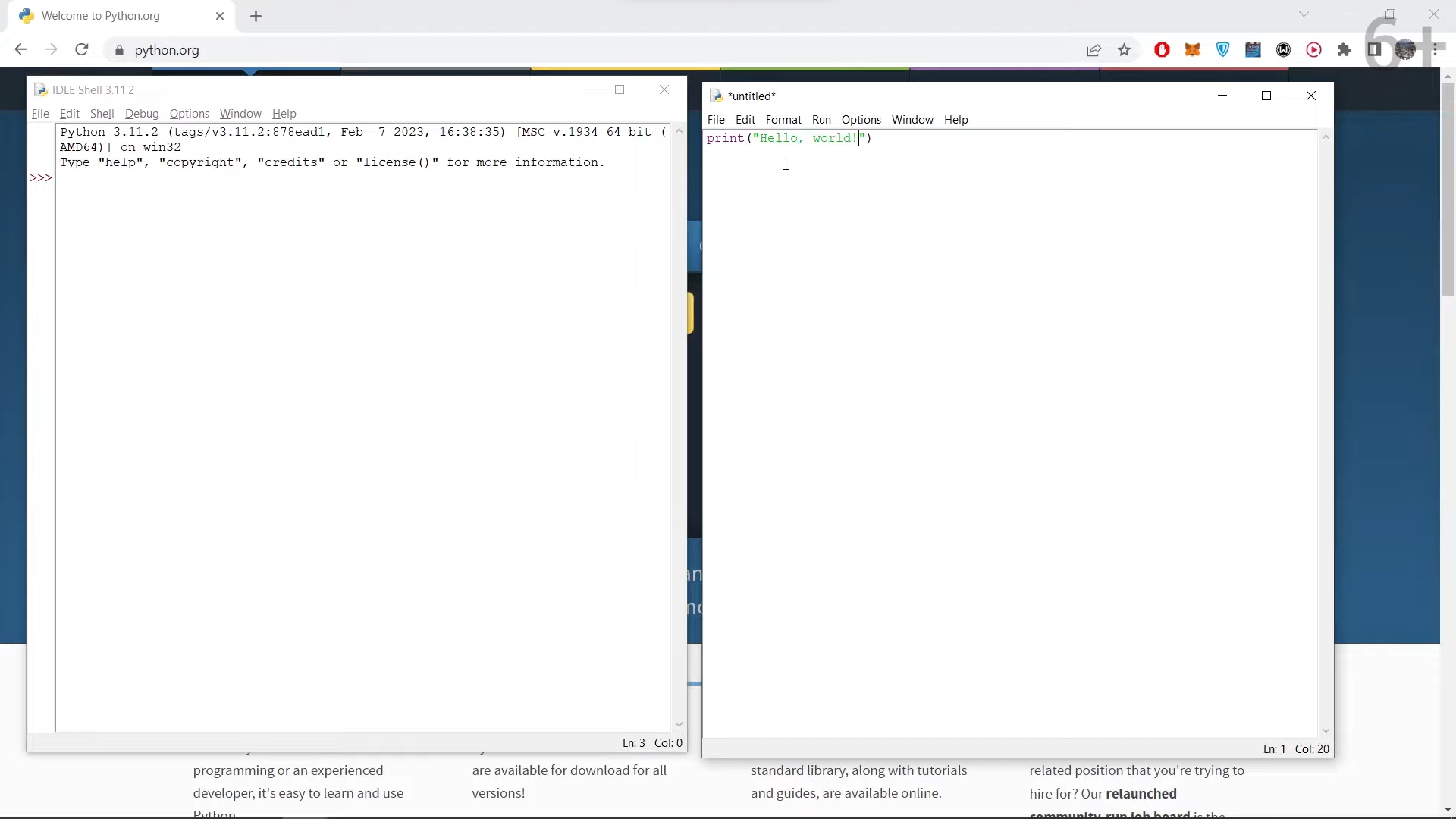Open Edit menu in untitled editor

click(745, 120)
